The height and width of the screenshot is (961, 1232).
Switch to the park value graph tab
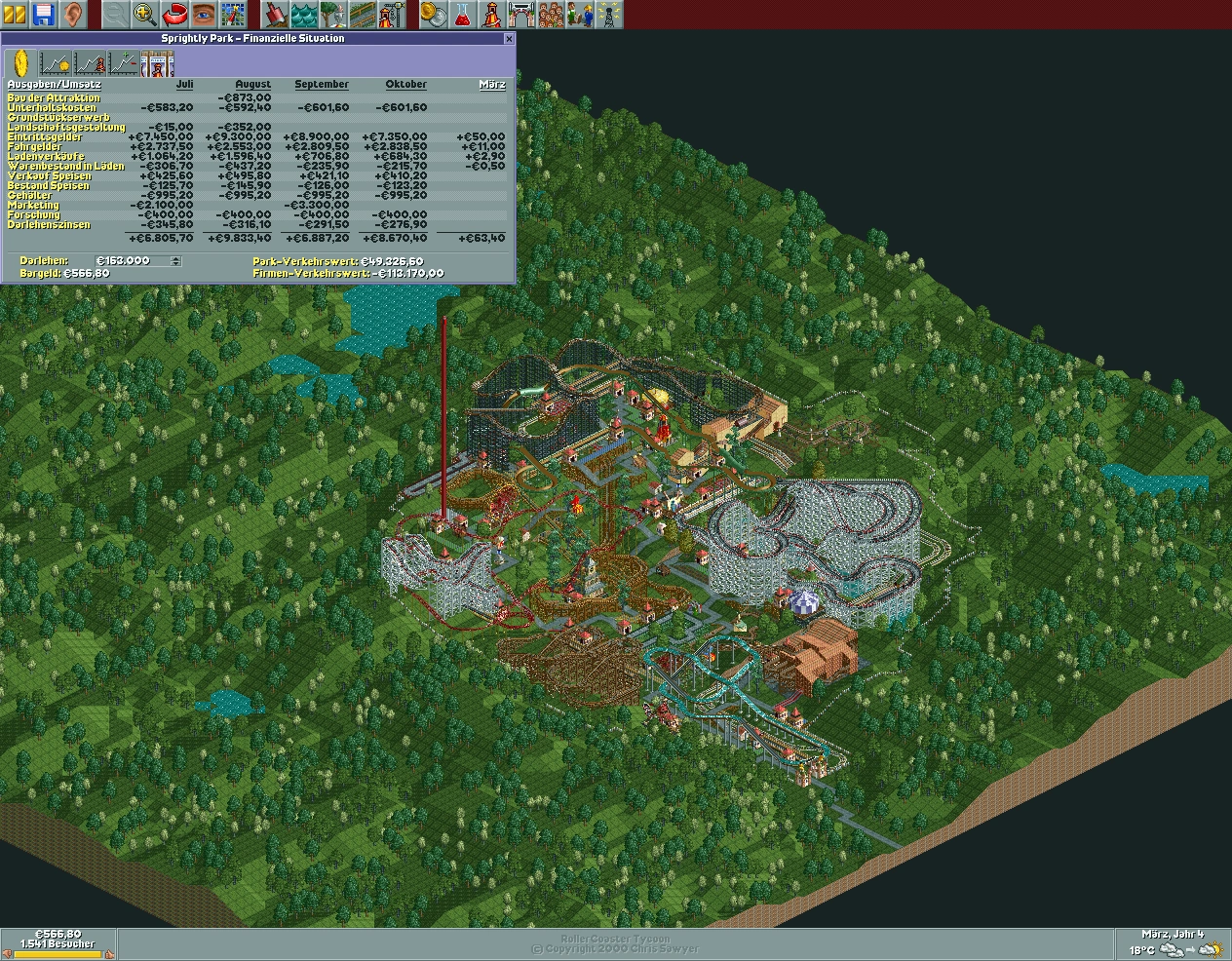coord(90,63)
